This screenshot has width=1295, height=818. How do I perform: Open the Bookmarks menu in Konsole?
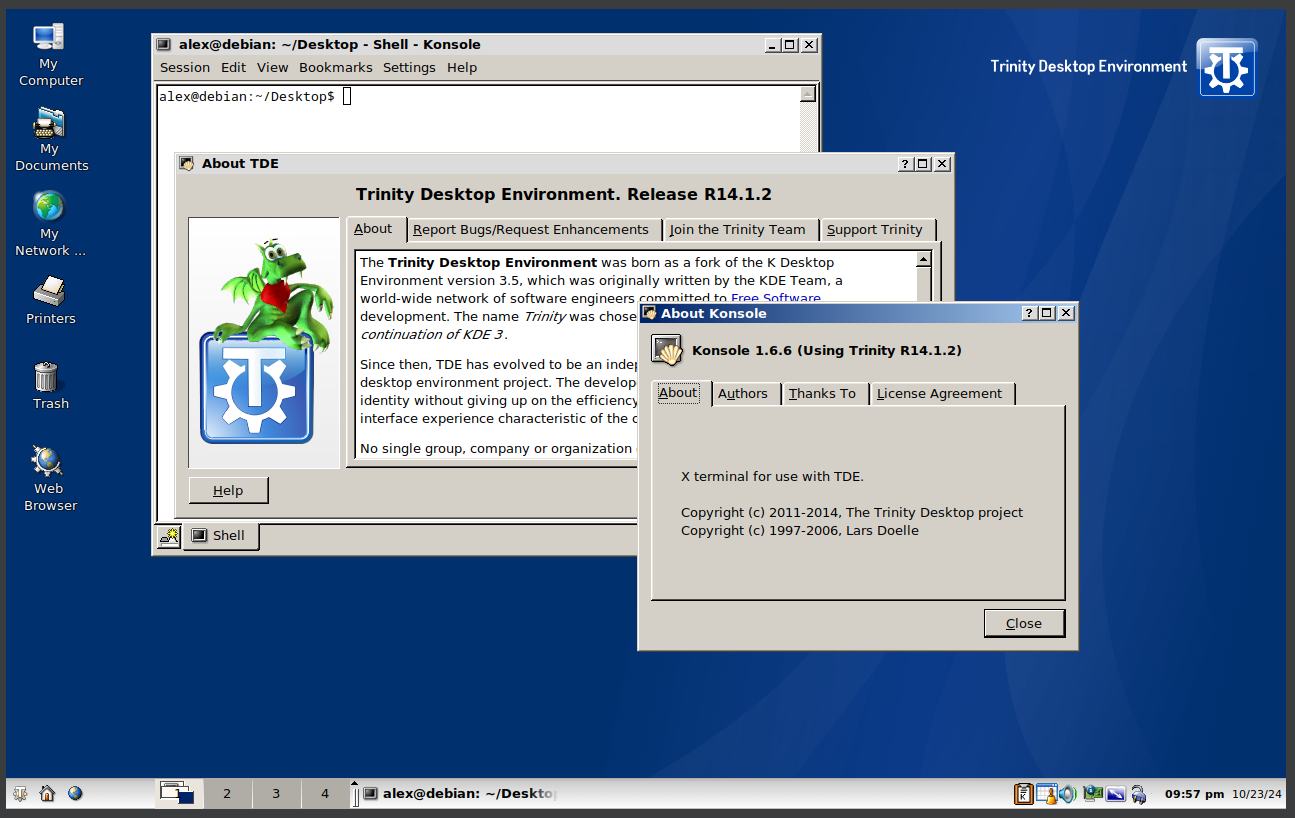[x=335, y=68]
